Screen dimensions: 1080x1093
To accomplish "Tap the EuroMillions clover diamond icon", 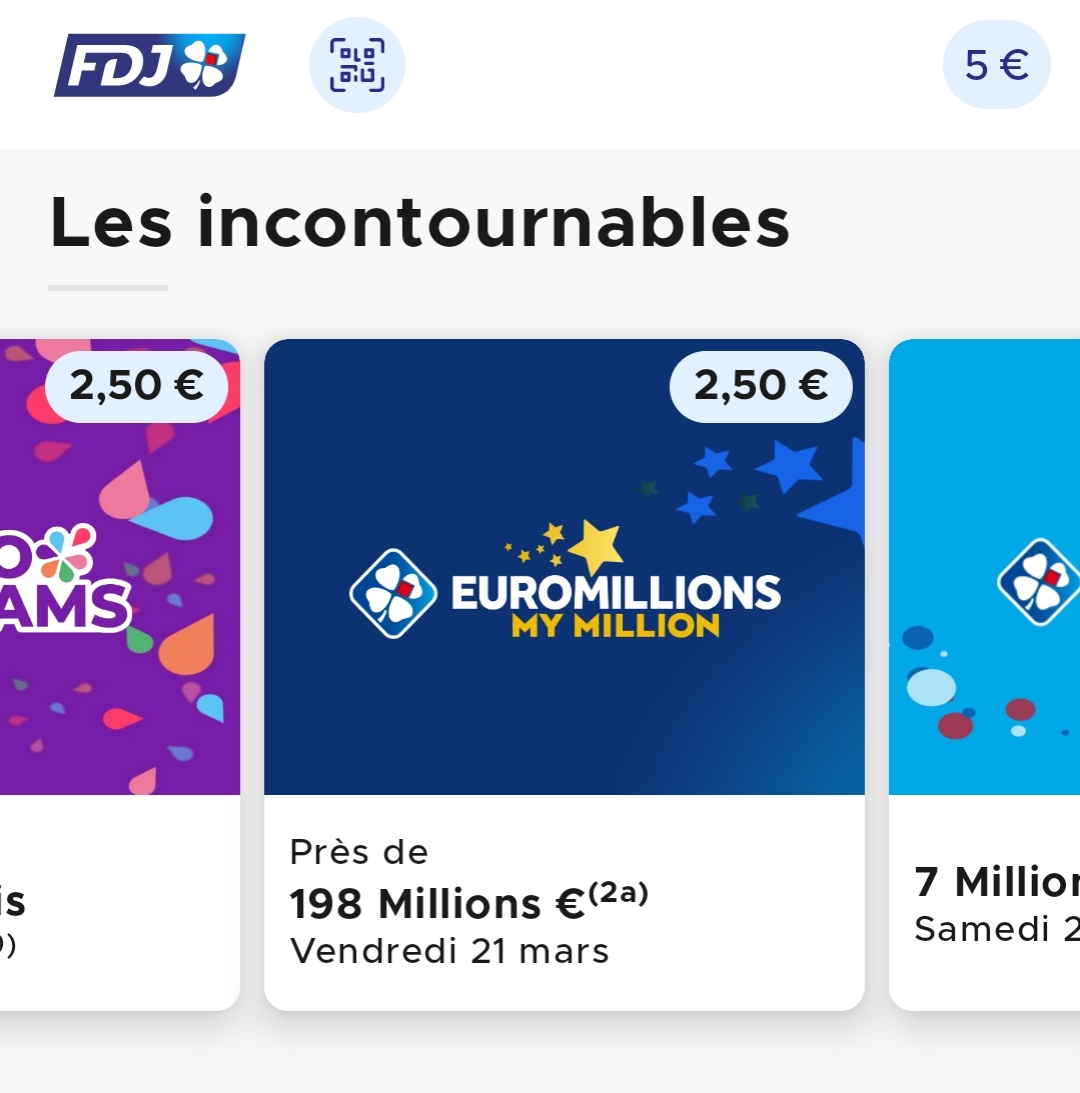I will (x=393, y=593).
